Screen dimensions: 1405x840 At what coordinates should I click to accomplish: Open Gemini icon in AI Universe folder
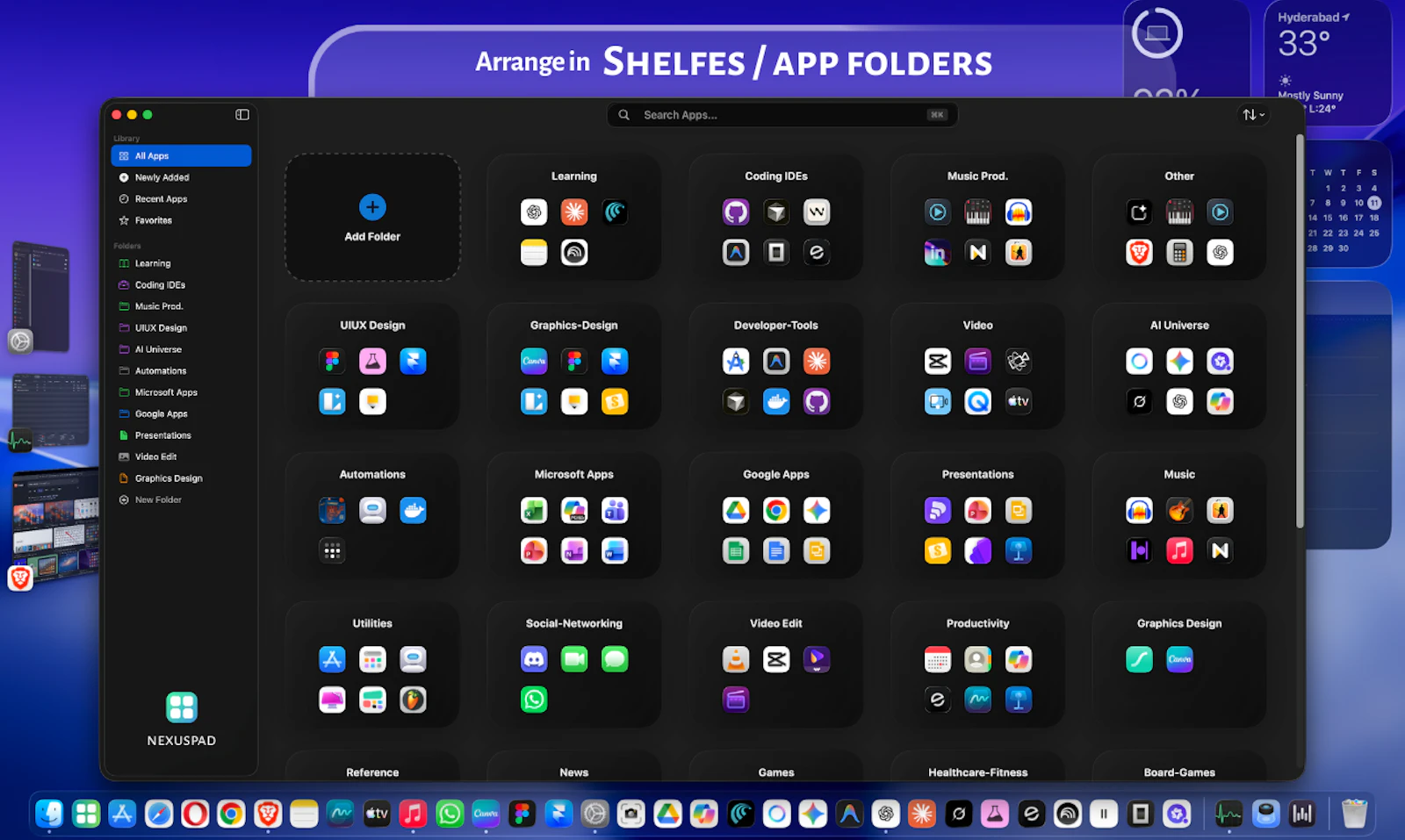click(1179, 361)
